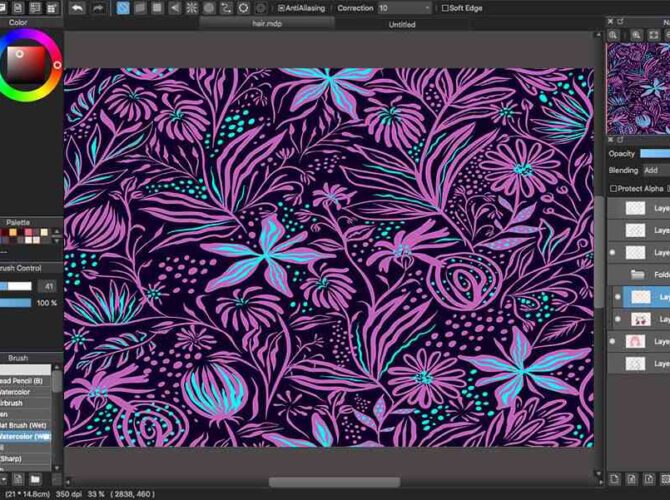Click the brush size value field showing 41

click(47, 286)
